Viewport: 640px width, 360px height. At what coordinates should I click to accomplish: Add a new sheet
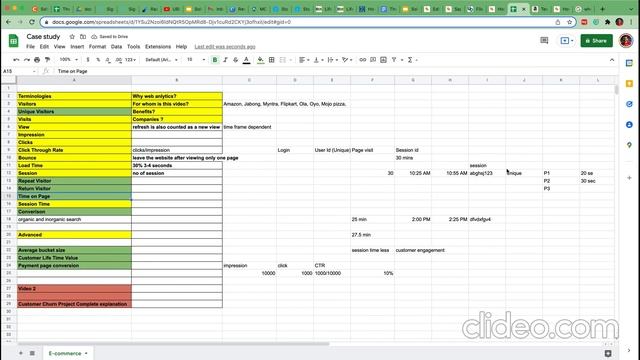20,353
